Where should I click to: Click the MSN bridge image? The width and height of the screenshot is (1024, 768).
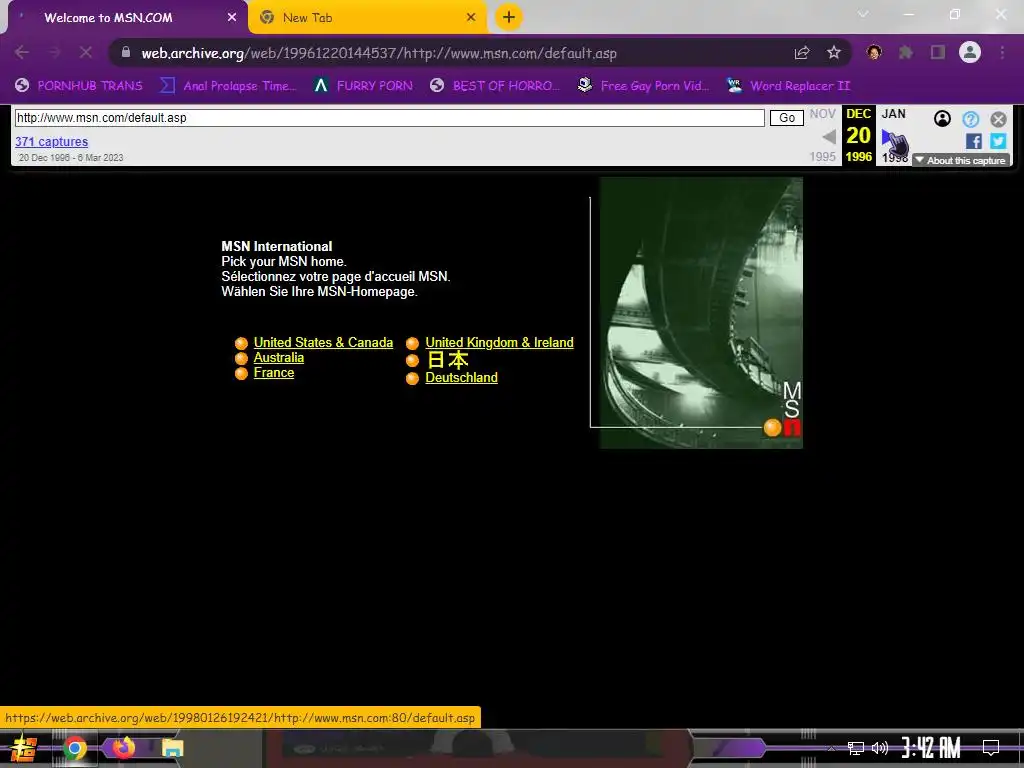(701, 313)
